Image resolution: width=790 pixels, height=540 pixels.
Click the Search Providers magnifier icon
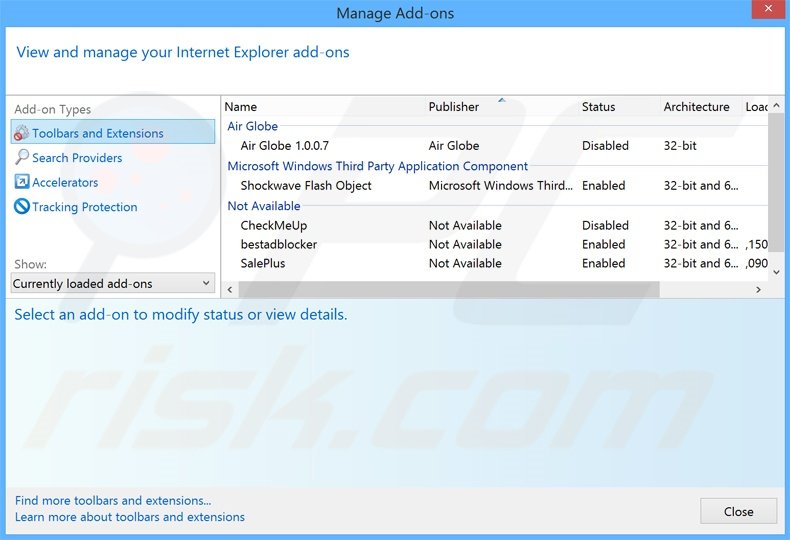[21, 157]
